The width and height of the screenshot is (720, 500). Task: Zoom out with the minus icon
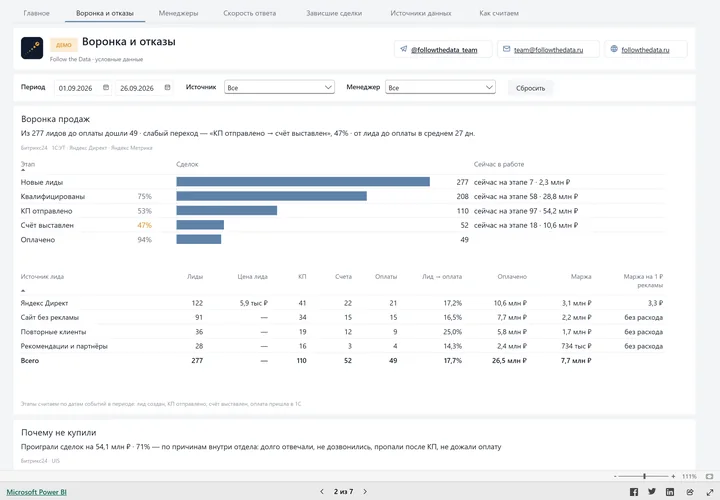click(x=615, y=477)
